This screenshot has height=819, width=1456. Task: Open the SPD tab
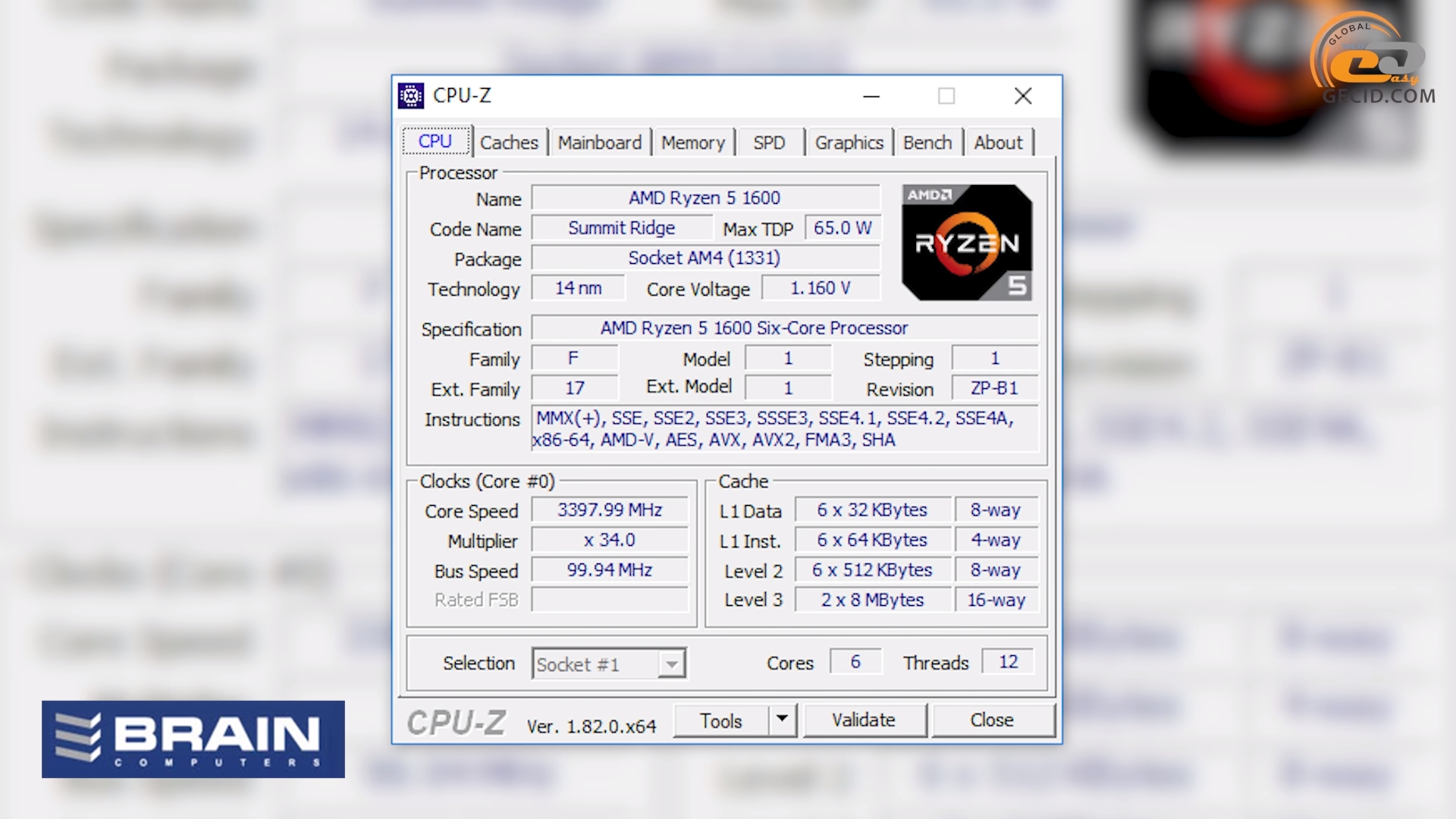769,143
